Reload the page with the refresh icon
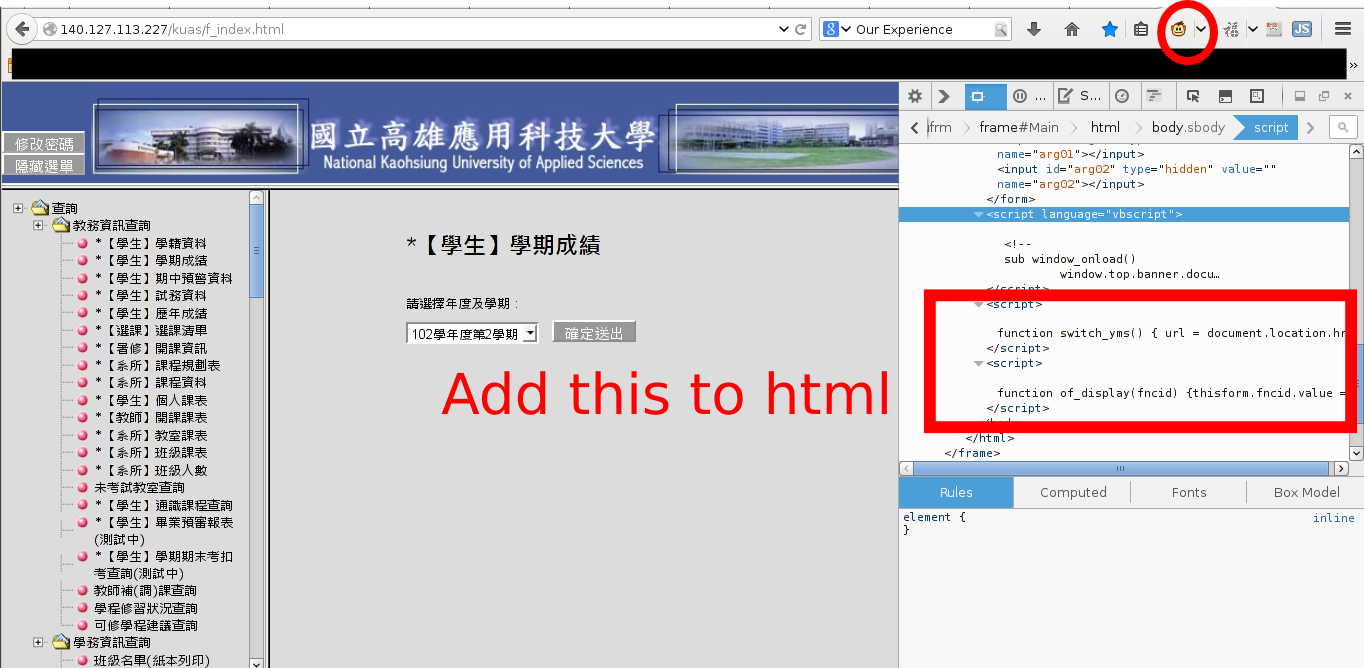Viewport: 1364px width, 668px height. pyautogui.click(x=801, y=30)
